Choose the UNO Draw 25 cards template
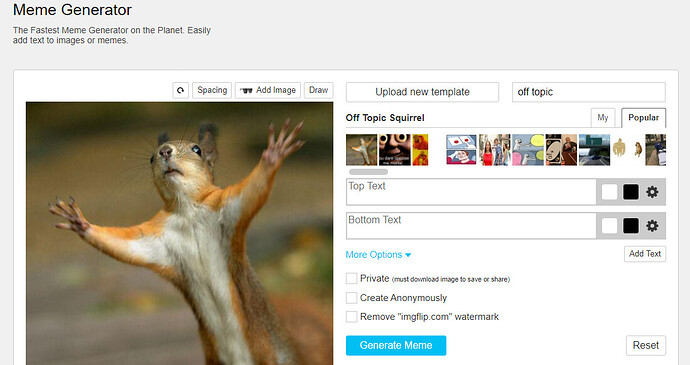 pos(561,150)
